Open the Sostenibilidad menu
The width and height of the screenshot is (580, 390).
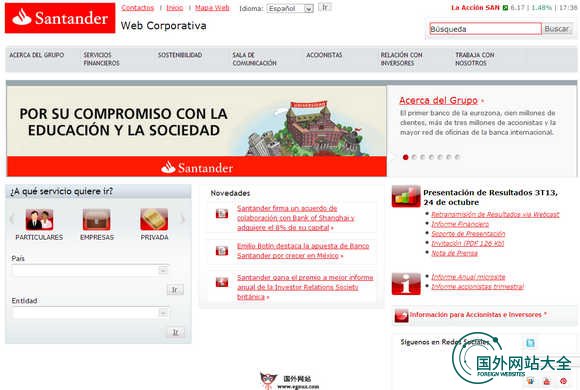pyautogui.click(x=180, y=55)
